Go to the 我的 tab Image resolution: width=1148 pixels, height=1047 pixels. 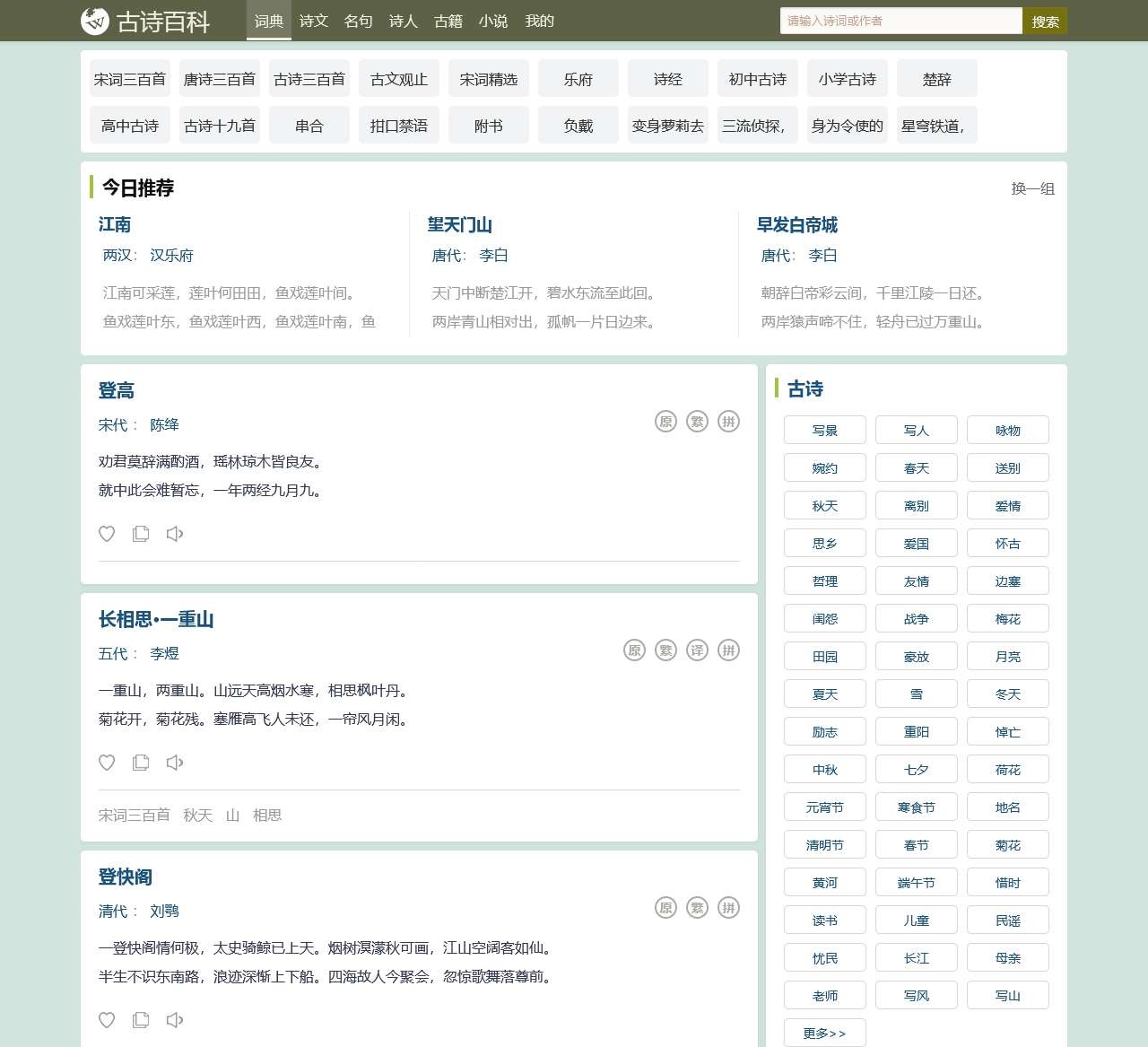(x=540, y=21)
